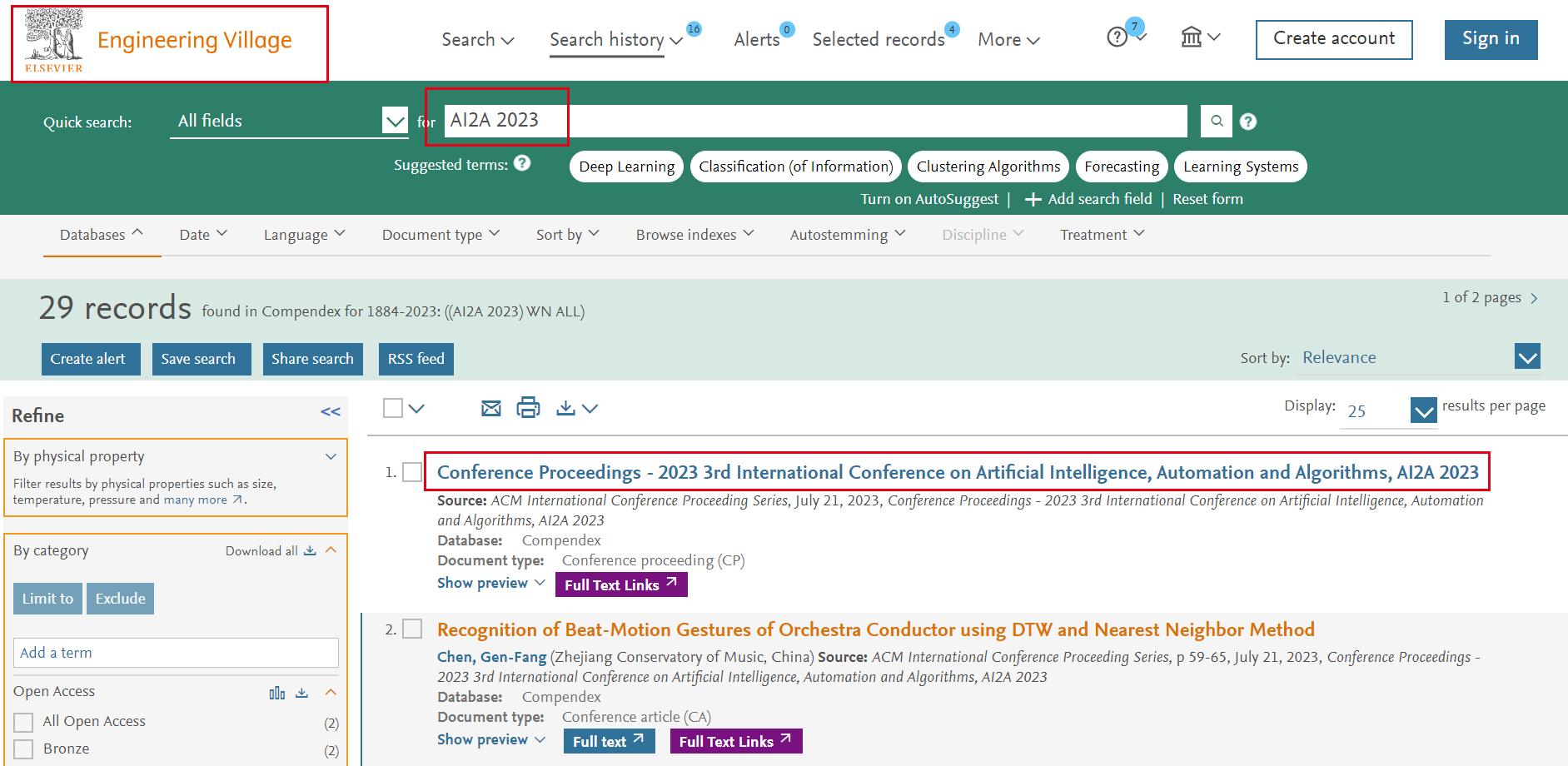Expand the download options chevron
The height and width of the screenshot is (766, 1568).
[590, 408]
